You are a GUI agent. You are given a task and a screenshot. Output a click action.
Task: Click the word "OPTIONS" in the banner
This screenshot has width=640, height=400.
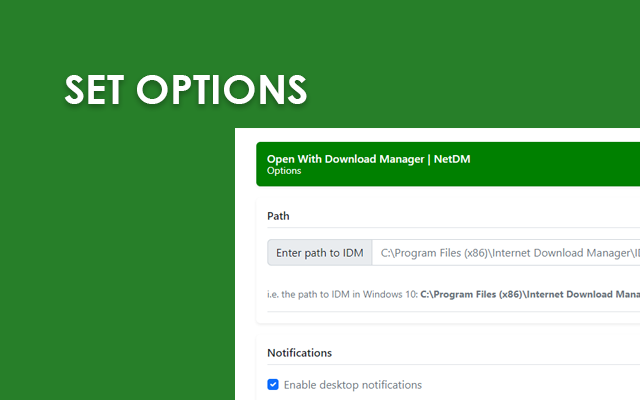222,89
